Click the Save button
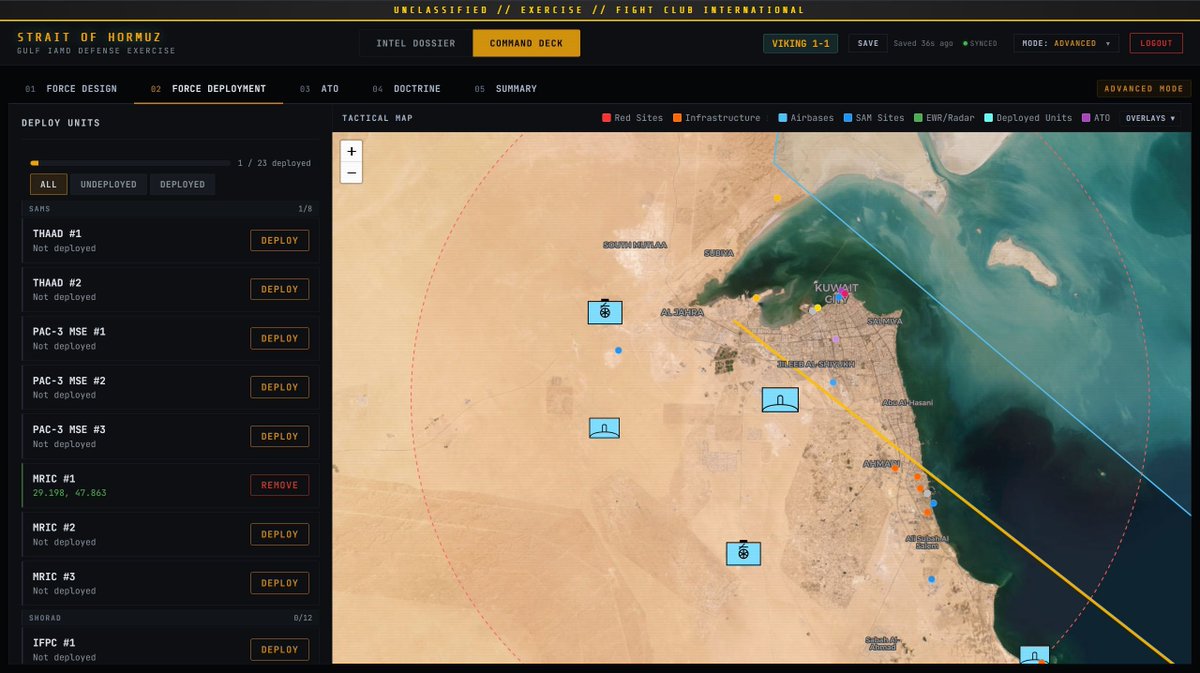Screen dimensions: 1200x673 pos(868,44)
